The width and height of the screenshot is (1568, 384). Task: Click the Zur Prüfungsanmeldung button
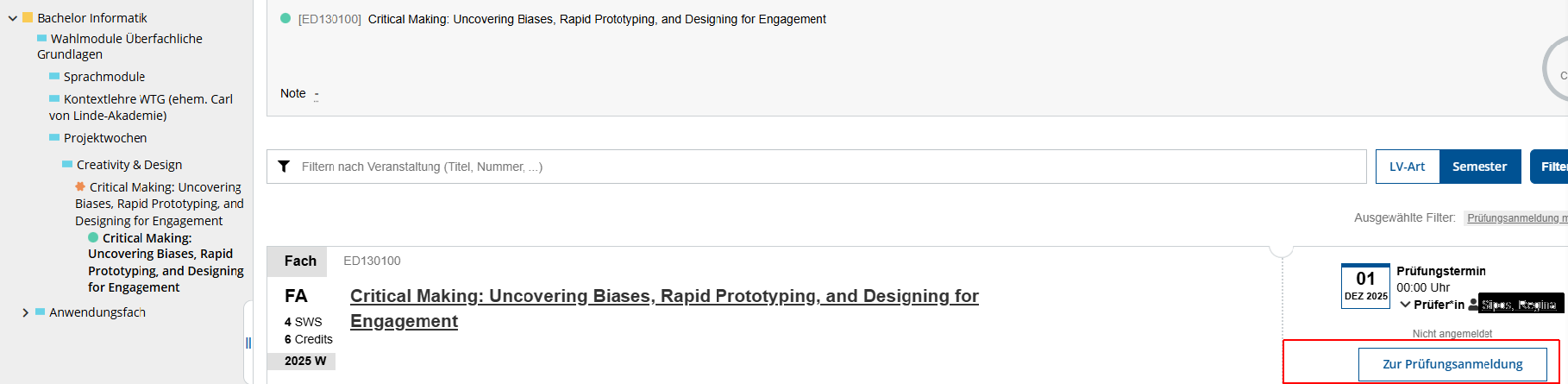point(1452,364)
